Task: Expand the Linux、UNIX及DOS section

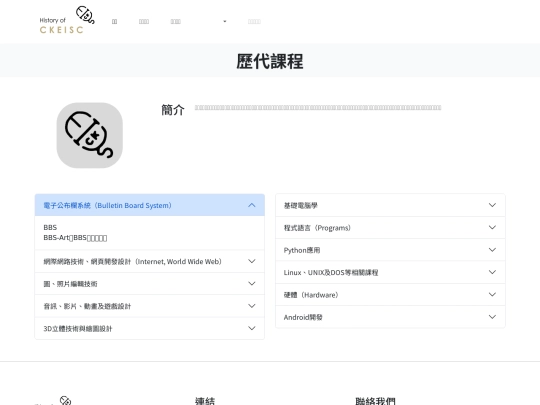Action: (390, 272)
